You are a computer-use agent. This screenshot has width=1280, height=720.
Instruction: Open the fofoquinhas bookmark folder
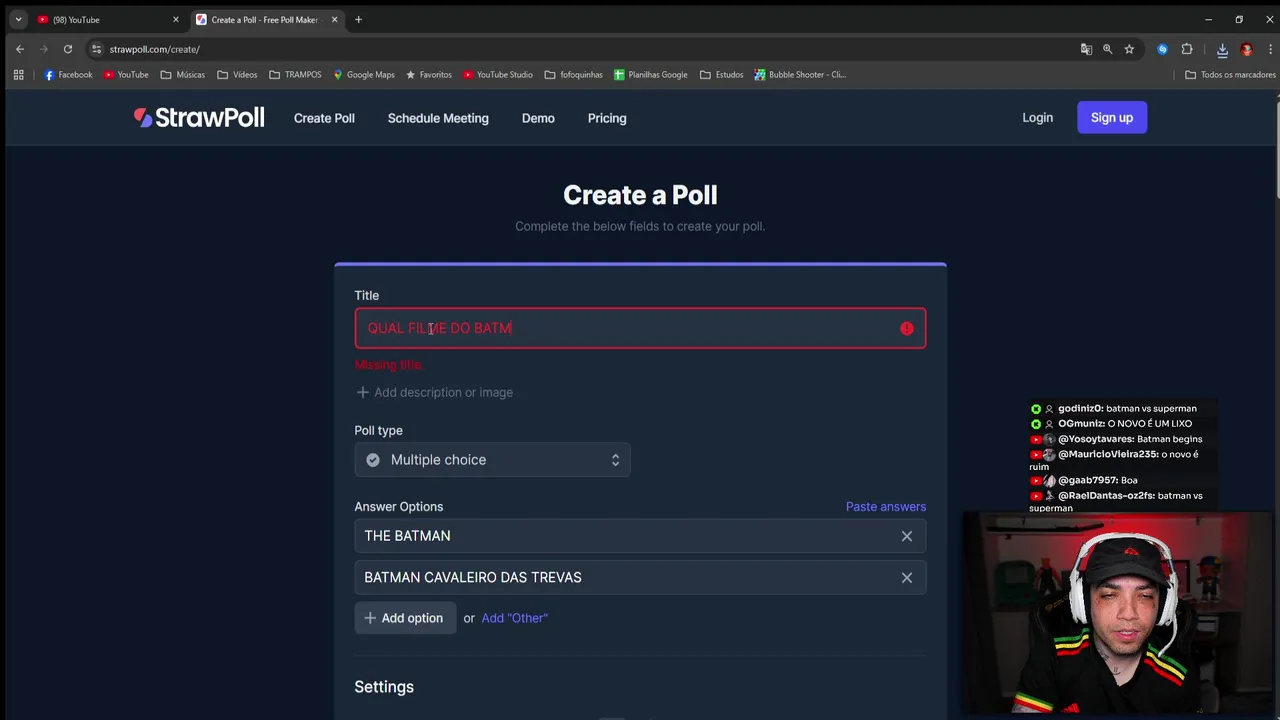(x=574, y=75)
